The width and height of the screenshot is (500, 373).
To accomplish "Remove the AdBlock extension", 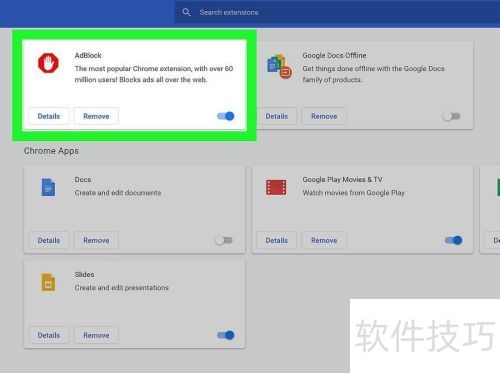I will [96, 116].
